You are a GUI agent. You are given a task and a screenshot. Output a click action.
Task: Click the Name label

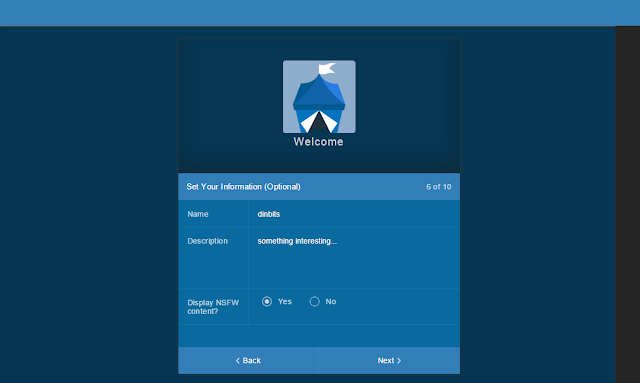[198, 214]
